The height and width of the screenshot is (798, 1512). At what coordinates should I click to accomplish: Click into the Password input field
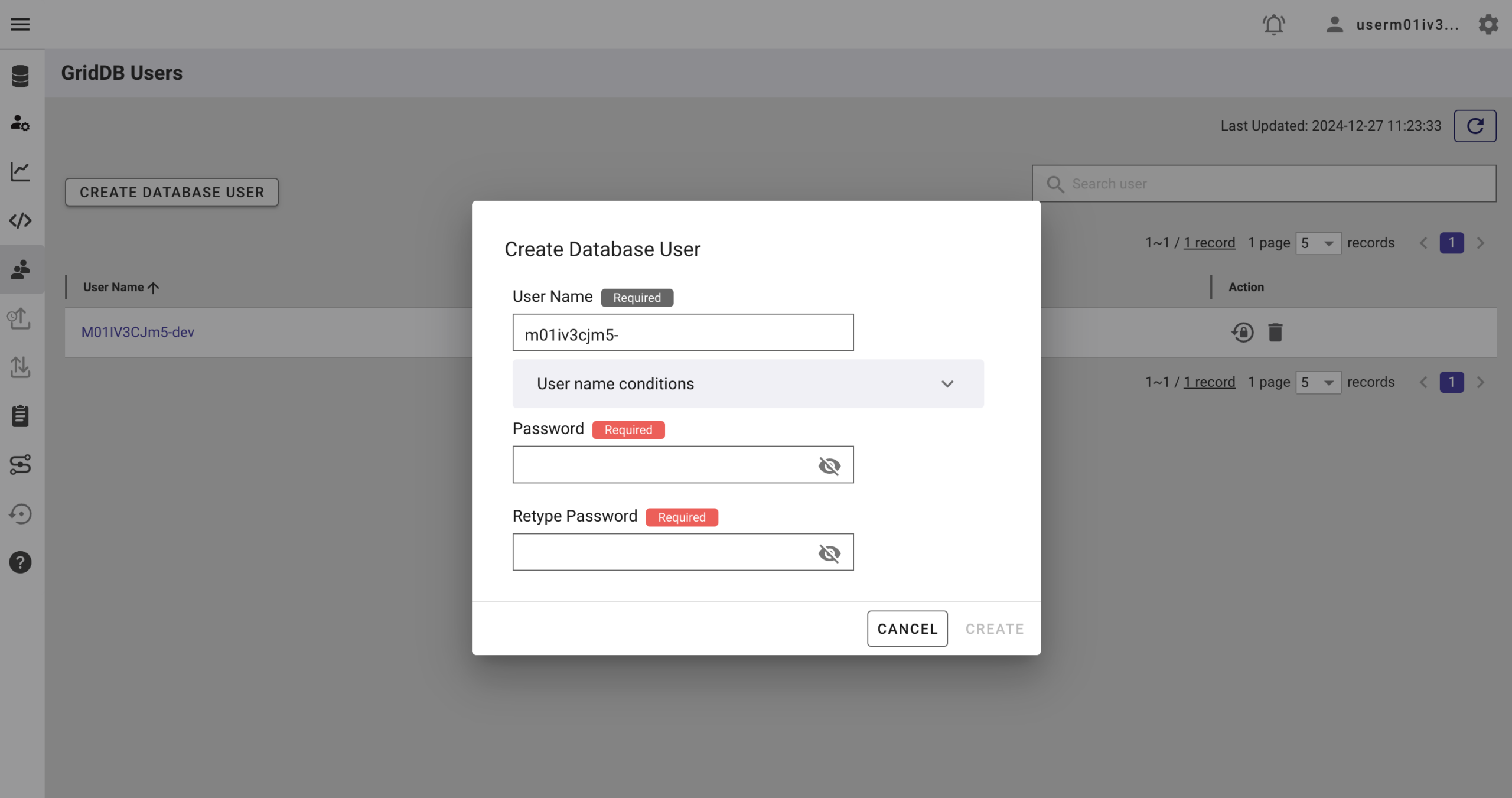[661, 465]
